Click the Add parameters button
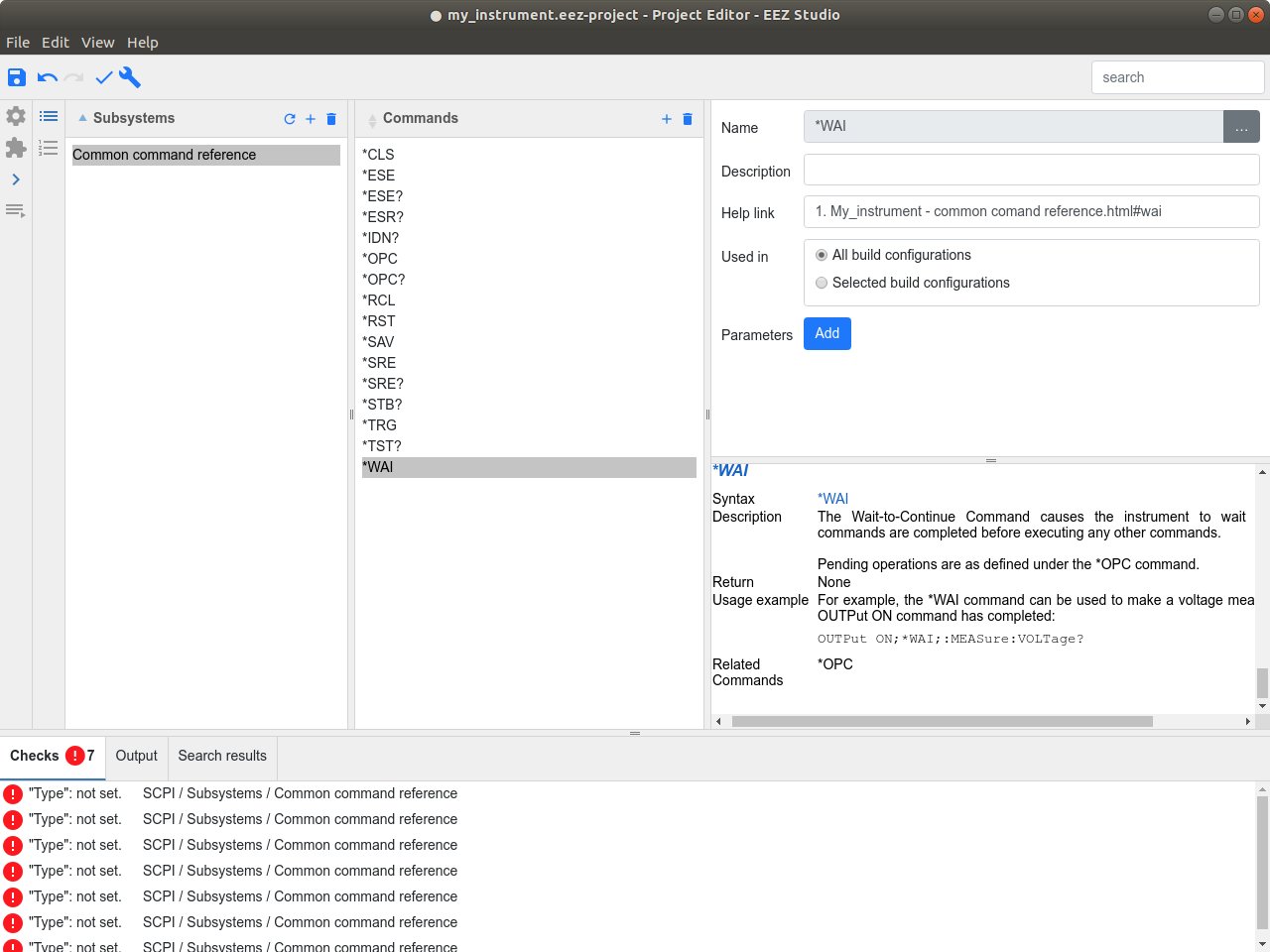This screenshot has width=1270, height=952. pyautogui.click(x=827, y=333)
